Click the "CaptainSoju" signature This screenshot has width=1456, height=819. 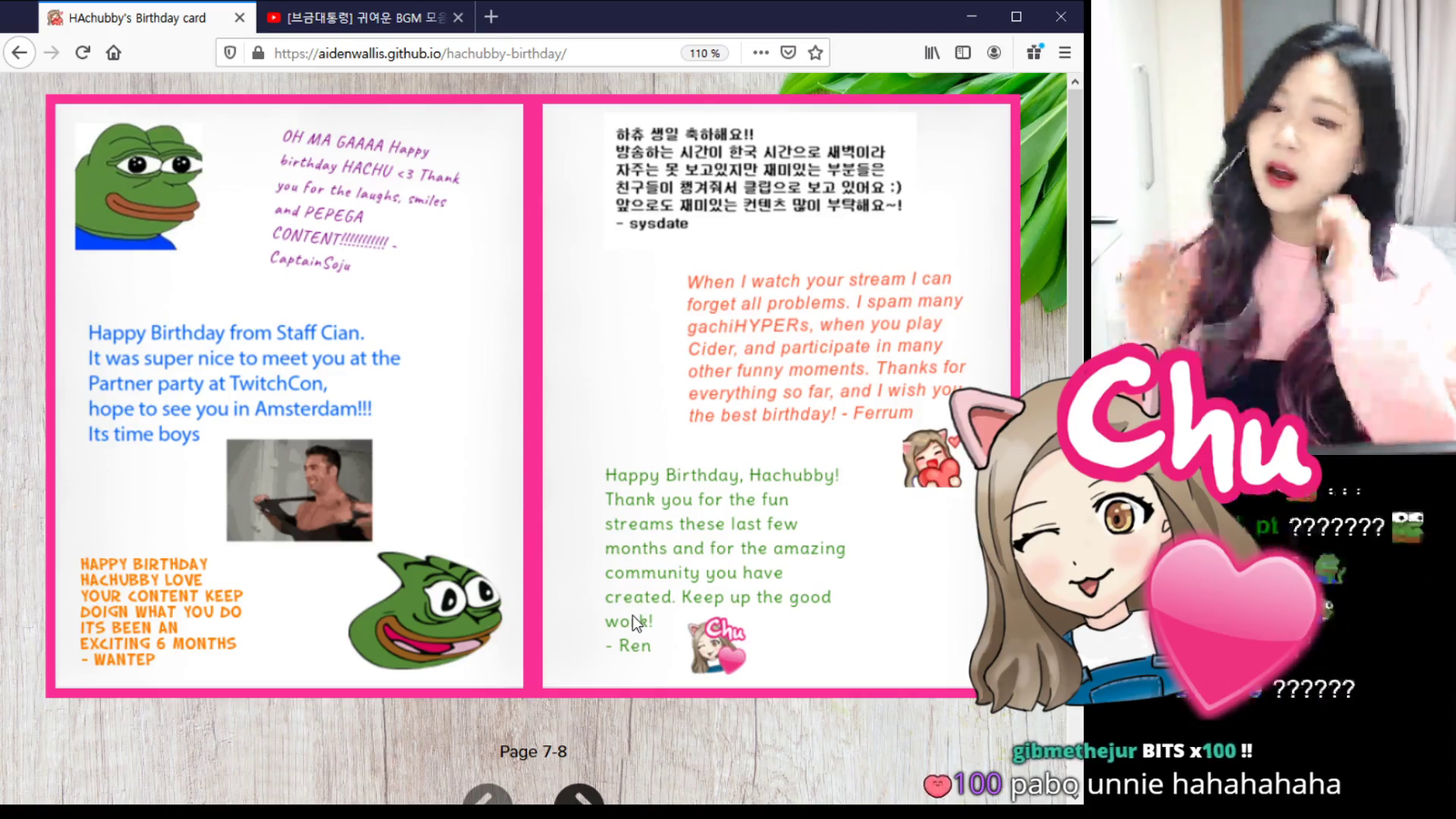click(310, 262)
